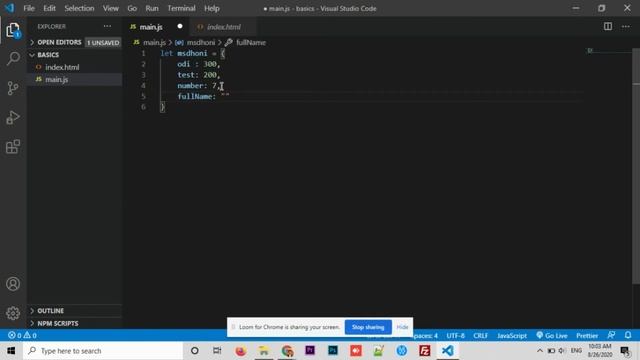Open the Extensions view

click(13, 147)
